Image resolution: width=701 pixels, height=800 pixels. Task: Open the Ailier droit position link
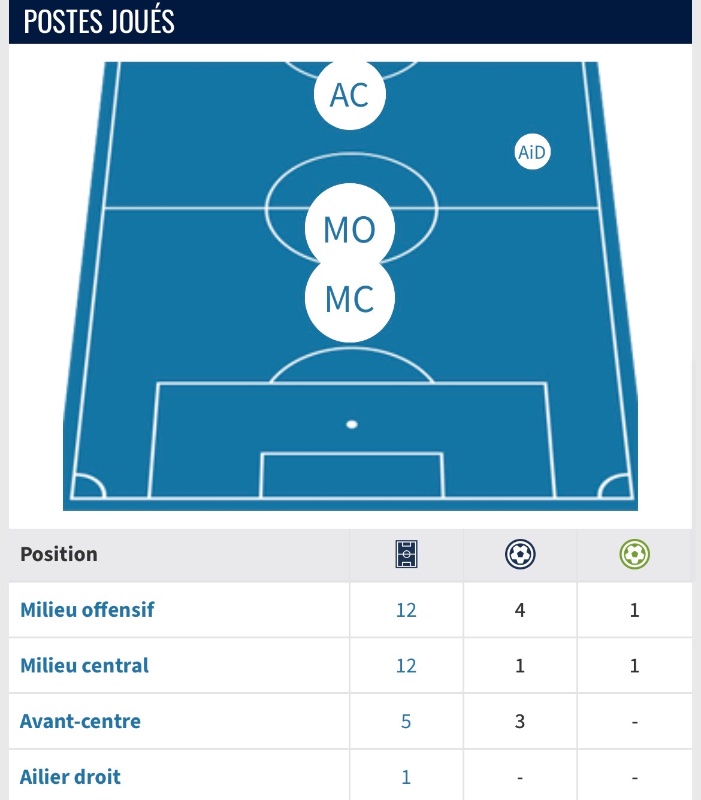coord(70,777)
